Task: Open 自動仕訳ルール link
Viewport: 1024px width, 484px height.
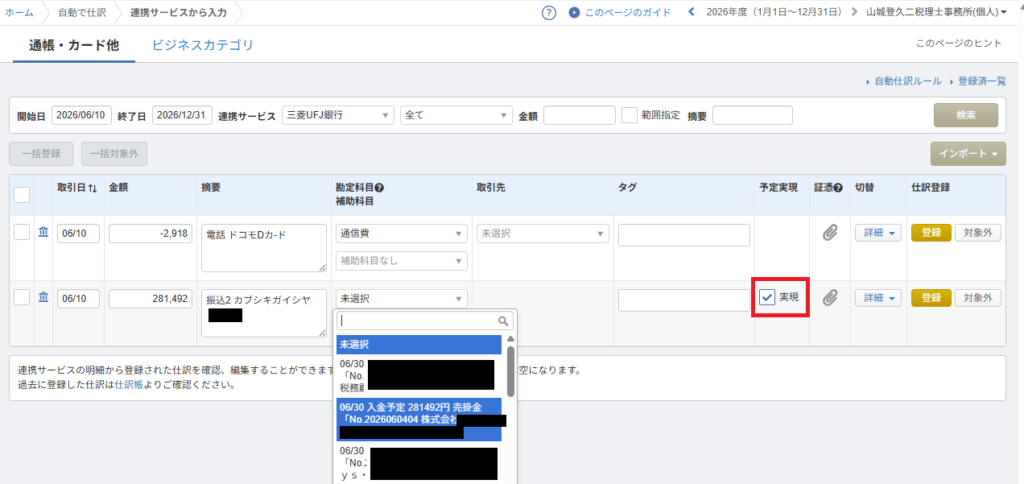Action: pos(908,82)
